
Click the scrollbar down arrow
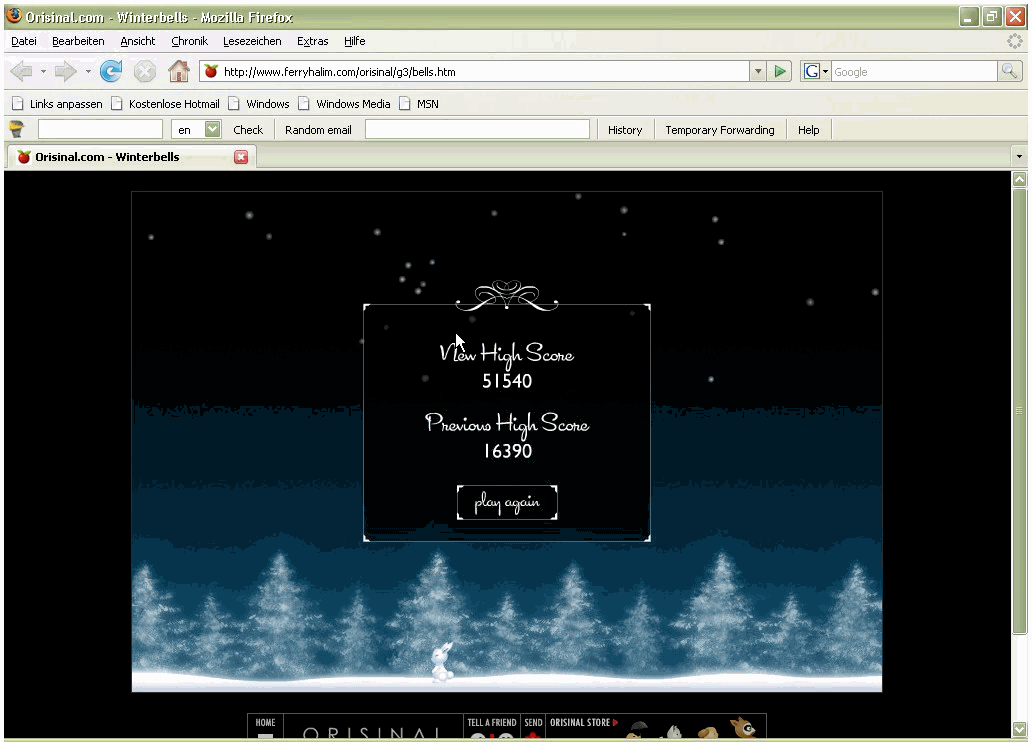tap(1019, 729)
